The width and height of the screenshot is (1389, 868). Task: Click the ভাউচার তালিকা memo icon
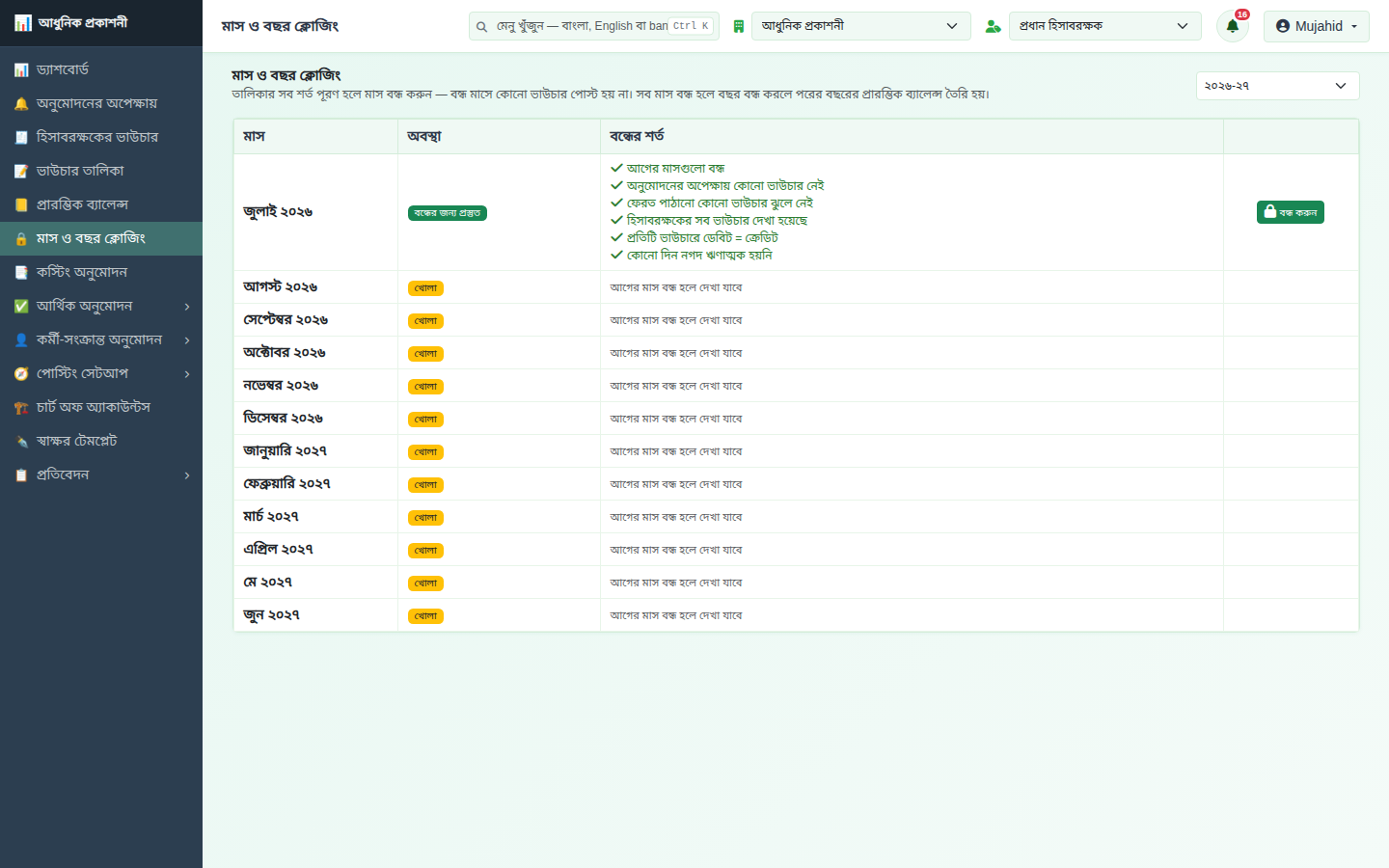pyautogui.click(x=21, y=171)
